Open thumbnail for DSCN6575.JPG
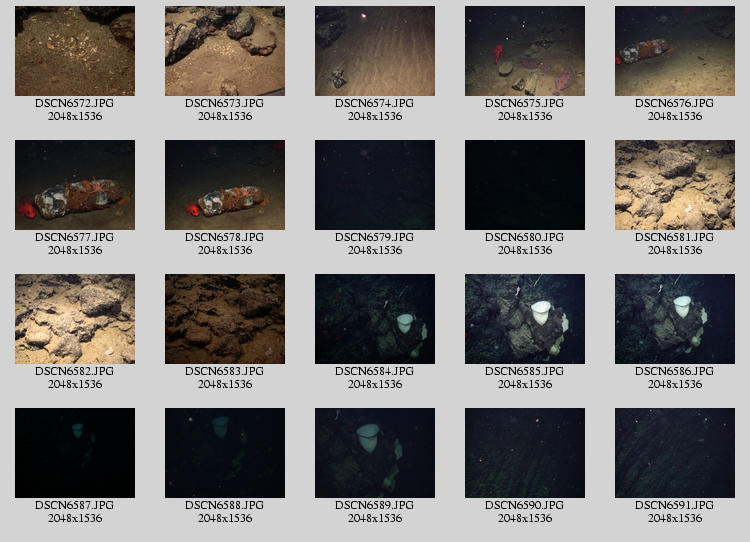Image resolution: width=750 pixels, height=542 pixels. point(525,51)
